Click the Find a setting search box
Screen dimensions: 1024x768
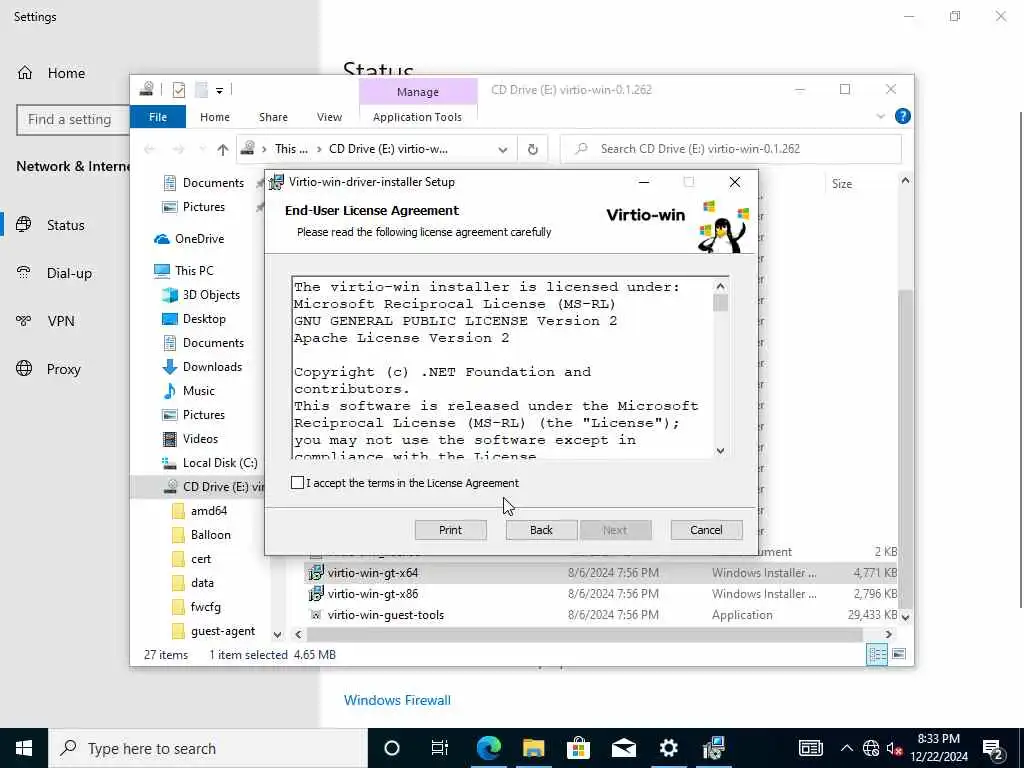click(x=73, y=120)
